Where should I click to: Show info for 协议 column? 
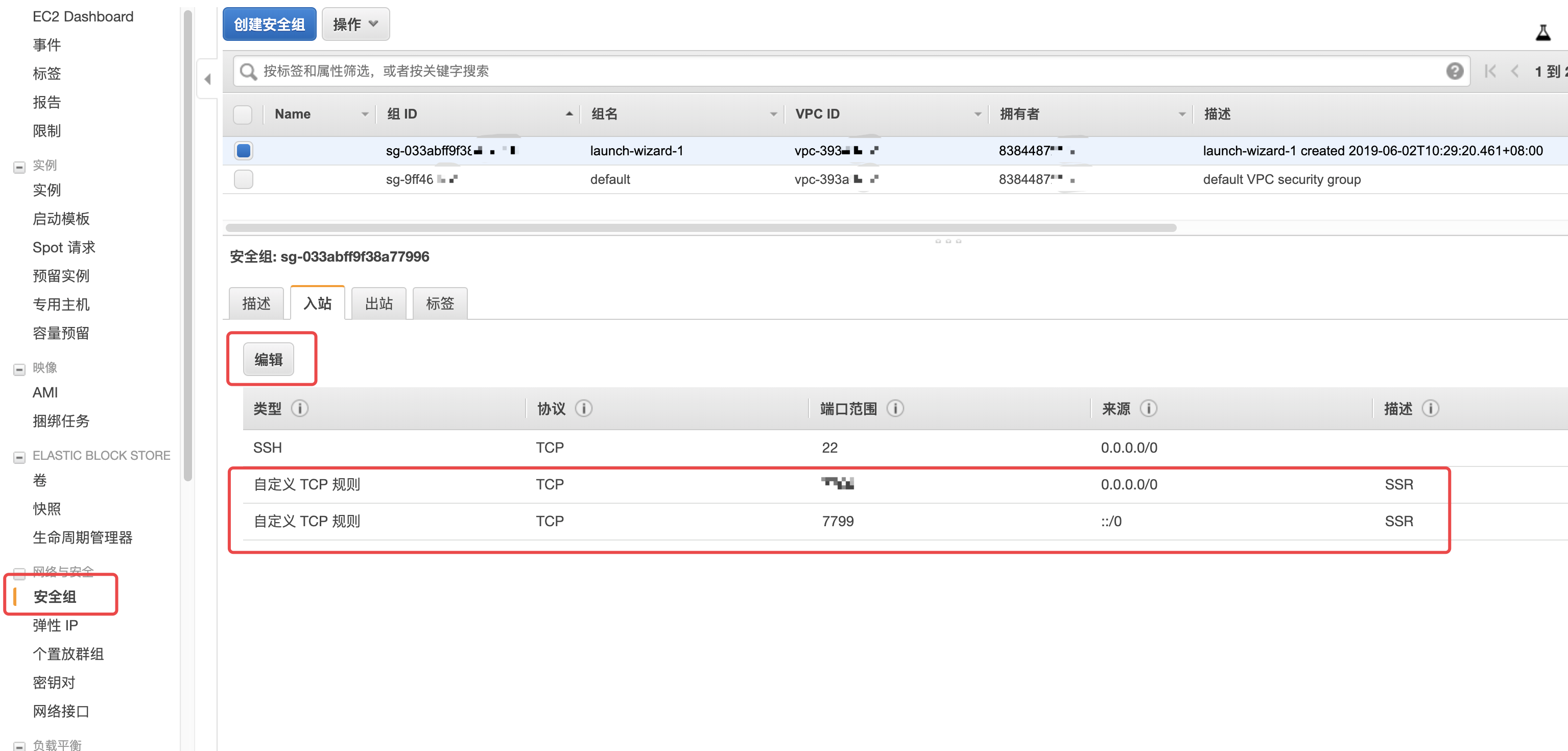(x=583, y=408)
